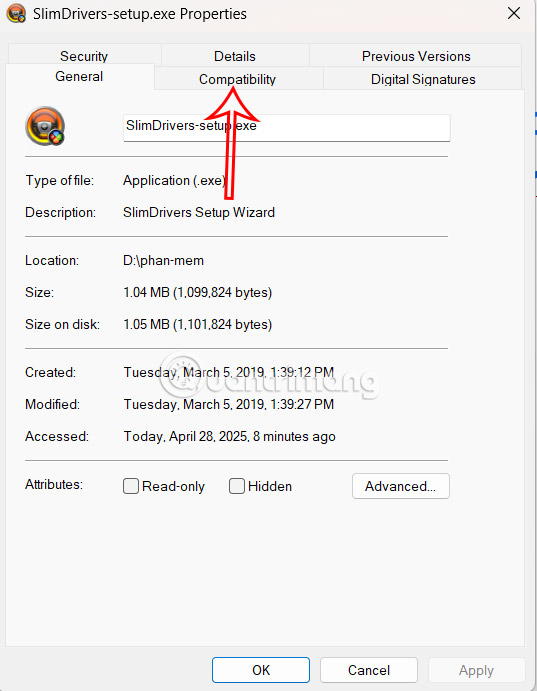
Task: Select the General tab
Action: (79, 77)
